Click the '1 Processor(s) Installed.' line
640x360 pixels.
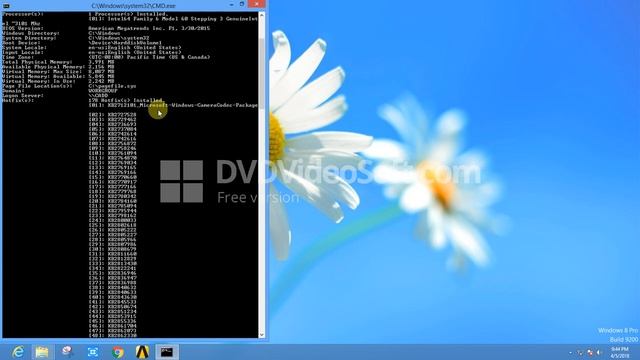(x=128, y=14)
